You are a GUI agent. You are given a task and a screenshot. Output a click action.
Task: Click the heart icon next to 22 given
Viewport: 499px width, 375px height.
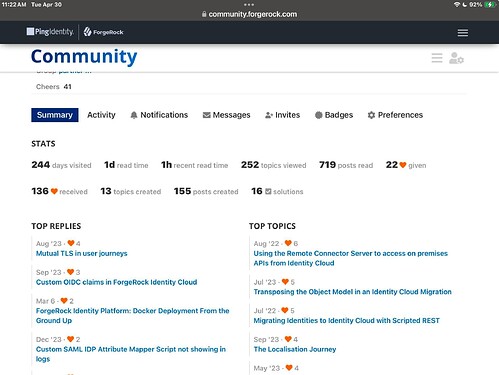pos(403,165)
